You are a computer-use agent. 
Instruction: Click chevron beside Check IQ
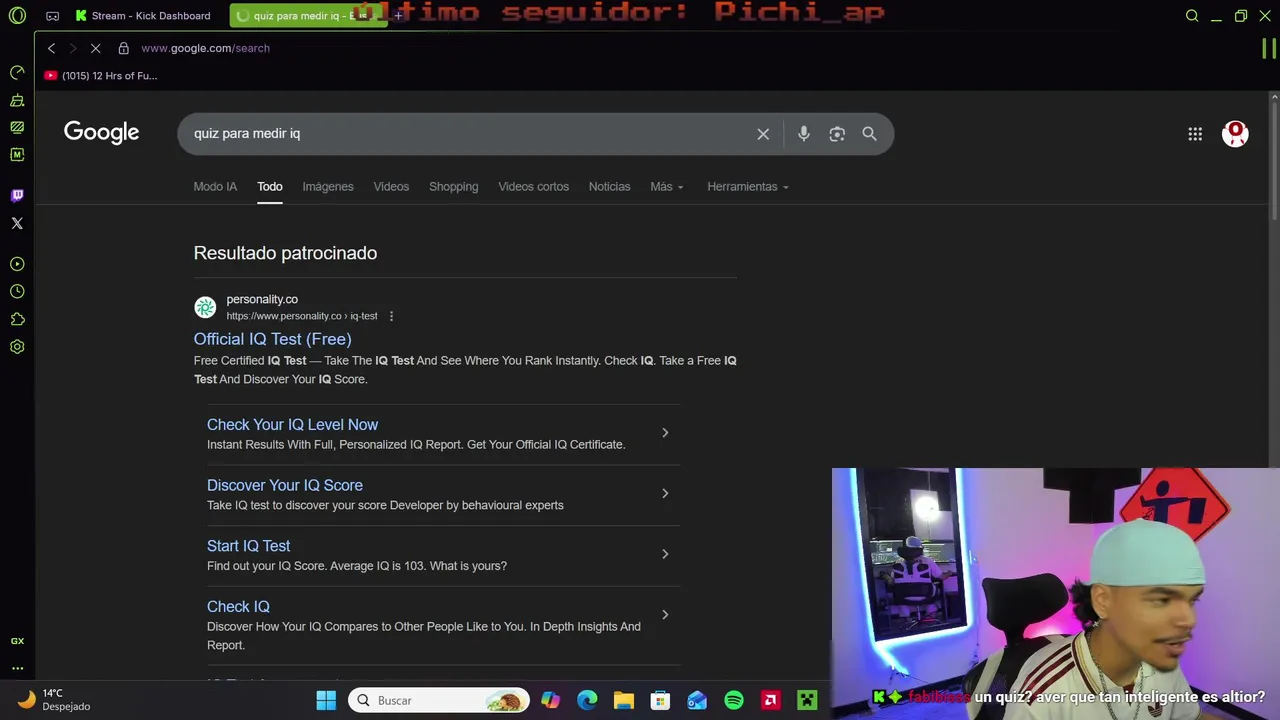pyautogui.click(x=665, y=615)
